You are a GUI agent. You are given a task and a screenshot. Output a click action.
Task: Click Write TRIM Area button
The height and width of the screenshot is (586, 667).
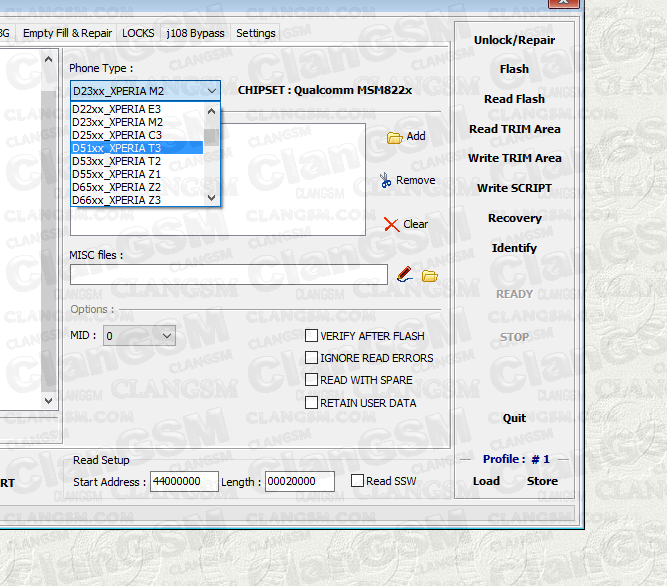coord(514,158)
